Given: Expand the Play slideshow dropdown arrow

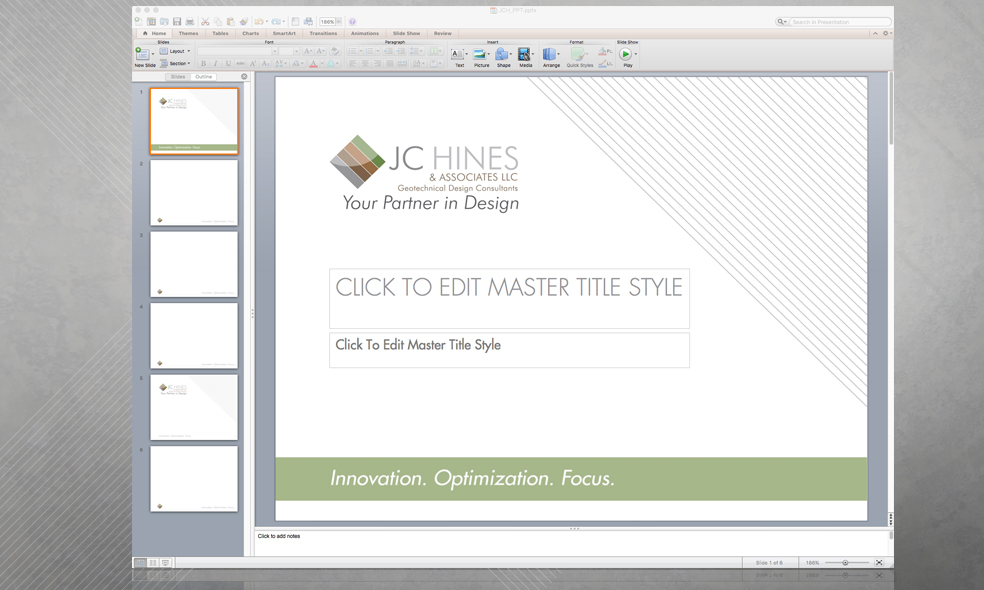Looking at the screenshot, I should click(x=636, y=55).
